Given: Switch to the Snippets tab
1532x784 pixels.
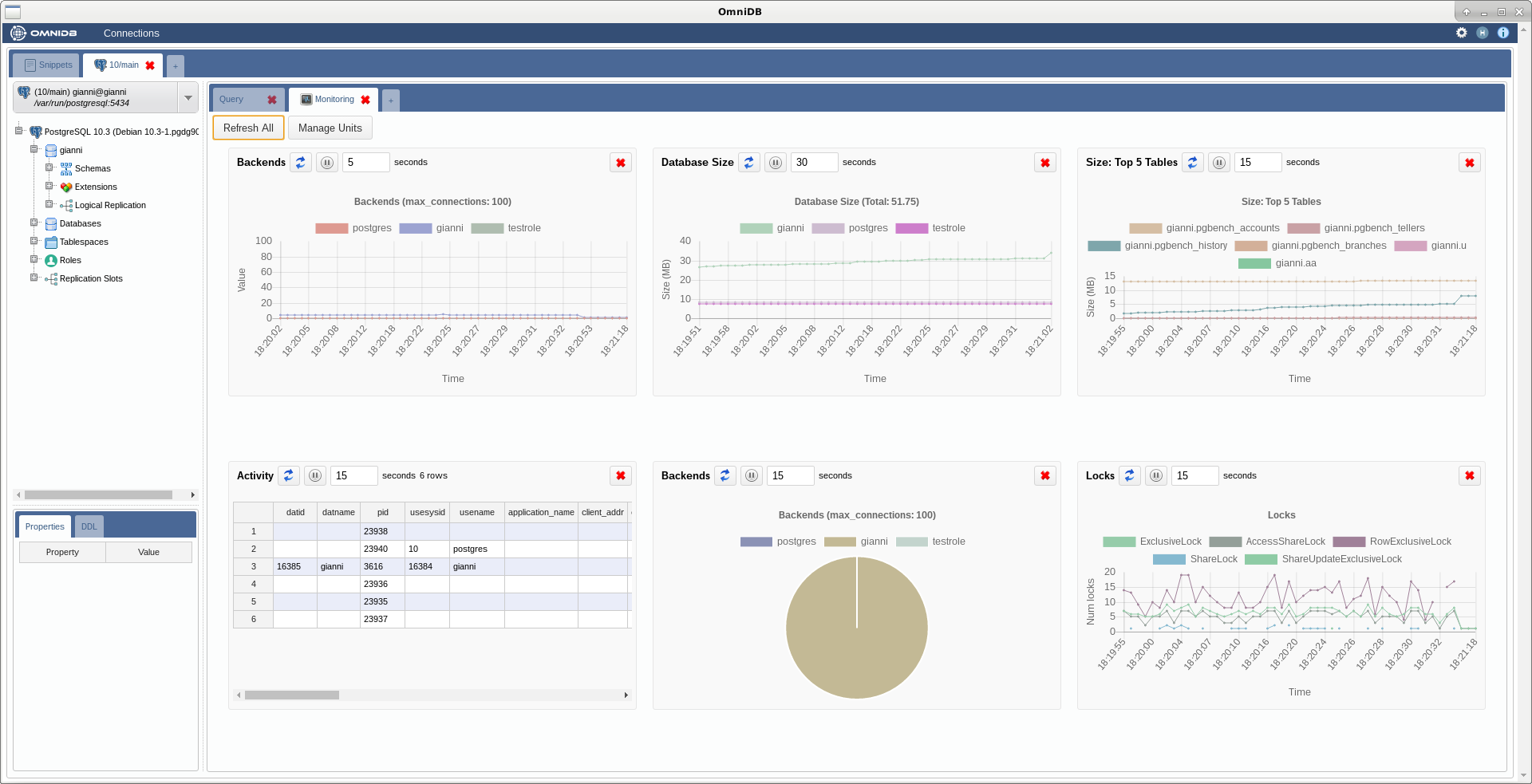Looking at the screenshot, I should point(47,65).
